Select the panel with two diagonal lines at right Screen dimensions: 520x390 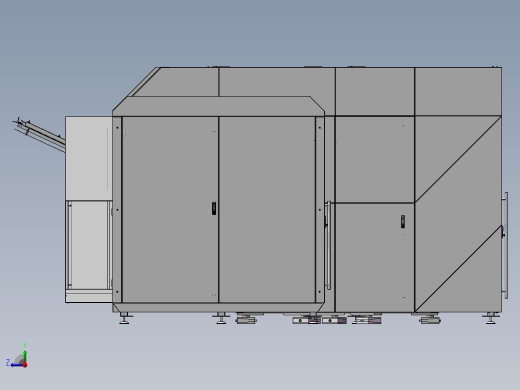[x=458, y=214]
